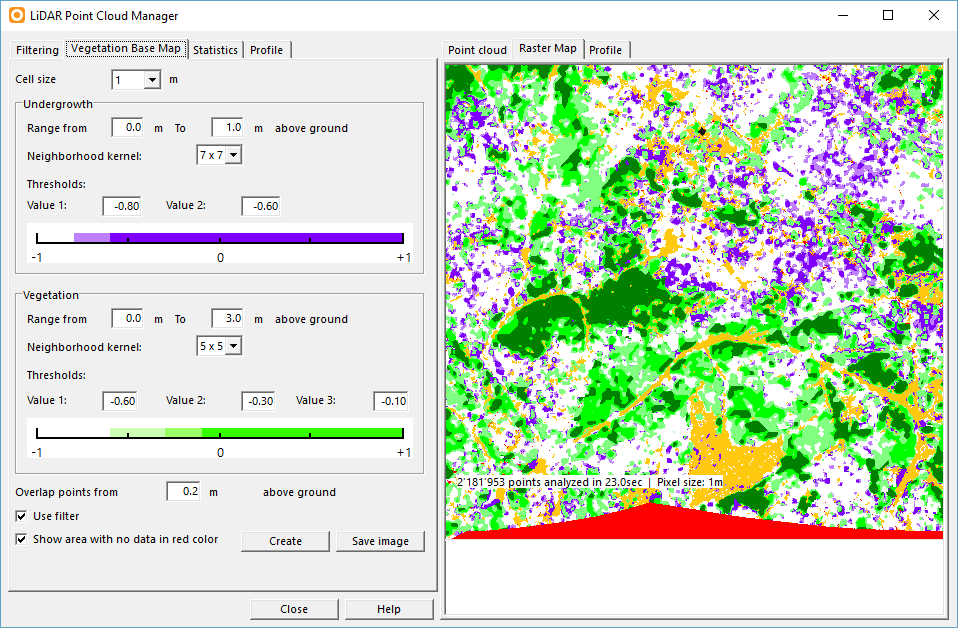
Task: Open the right panel Profile tab
Action: click(x=605, y=50)
